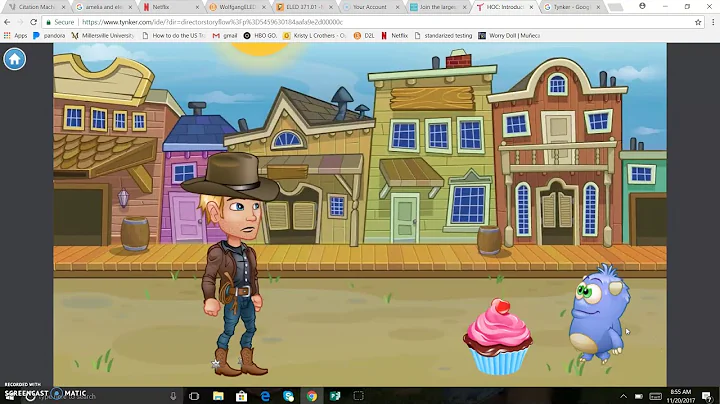Screen dimensions: 720x404
Task: Click the Secure padlock site info
Action: (x=60, y=22)
